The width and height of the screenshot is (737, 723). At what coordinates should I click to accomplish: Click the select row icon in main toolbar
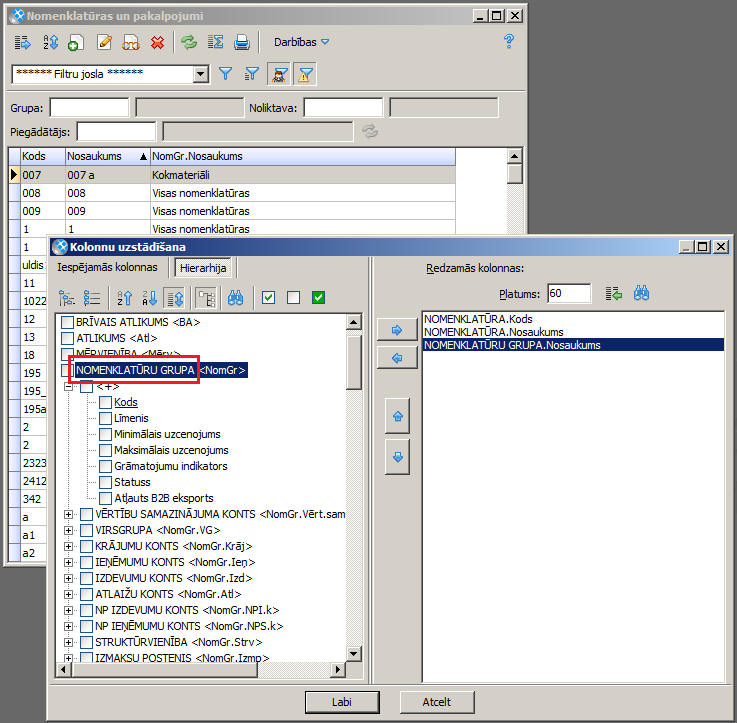tap(22, 42)
